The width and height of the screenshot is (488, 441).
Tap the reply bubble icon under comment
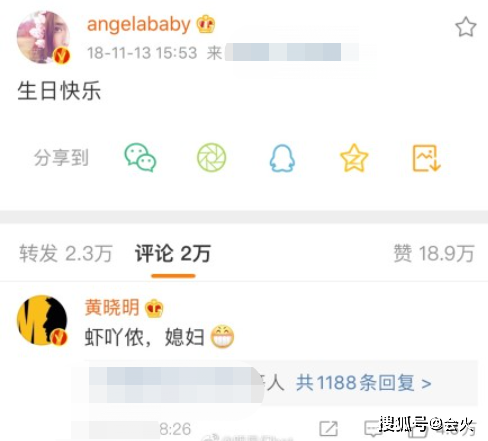coord(373,429)
